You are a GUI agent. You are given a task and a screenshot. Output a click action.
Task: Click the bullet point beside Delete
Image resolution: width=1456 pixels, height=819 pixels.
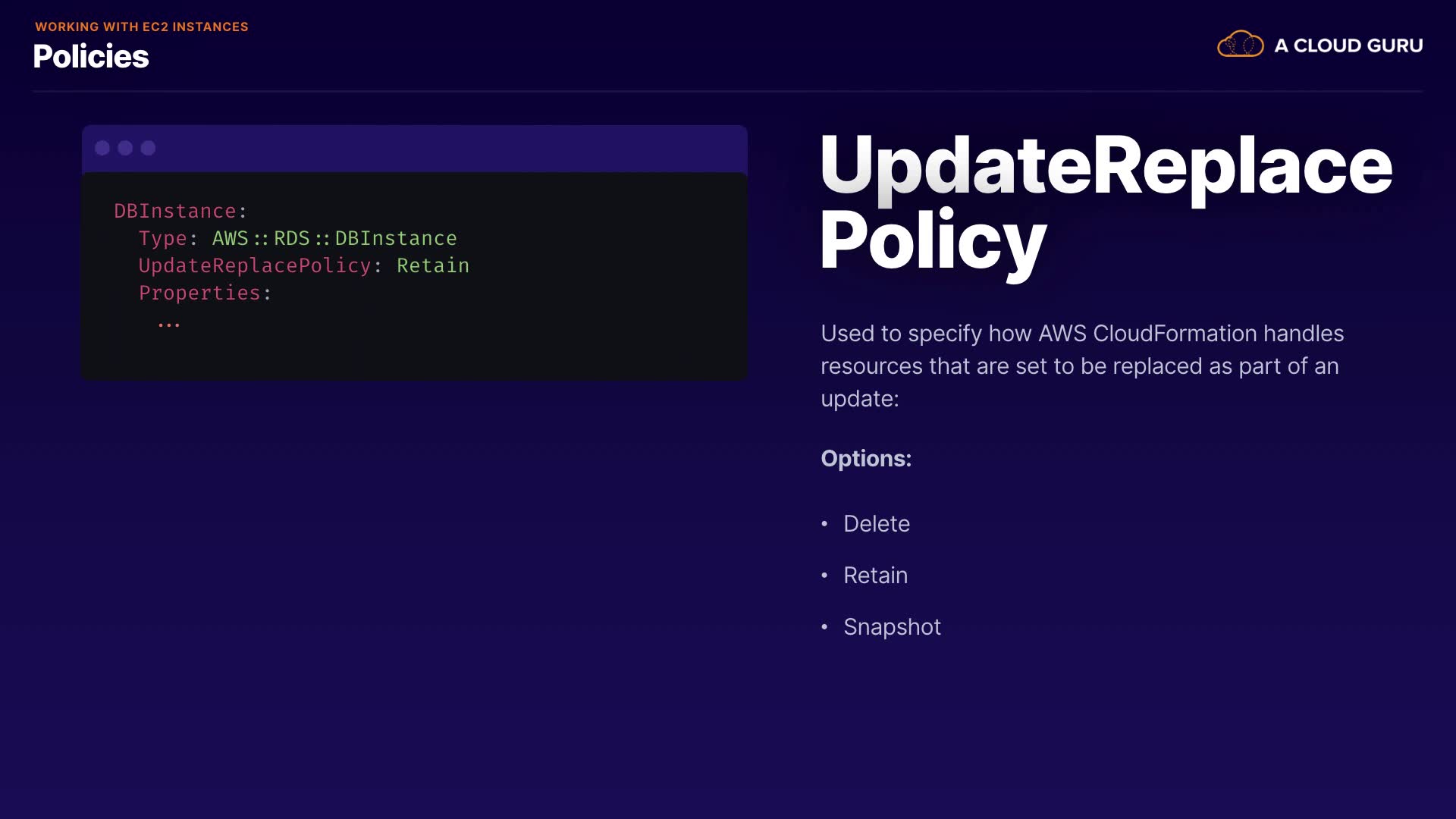(824, 524)
